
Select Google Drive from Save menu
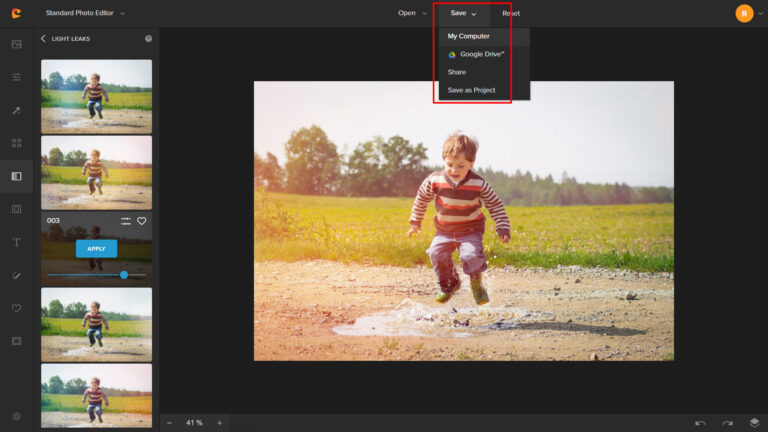(x=480, y=54)
